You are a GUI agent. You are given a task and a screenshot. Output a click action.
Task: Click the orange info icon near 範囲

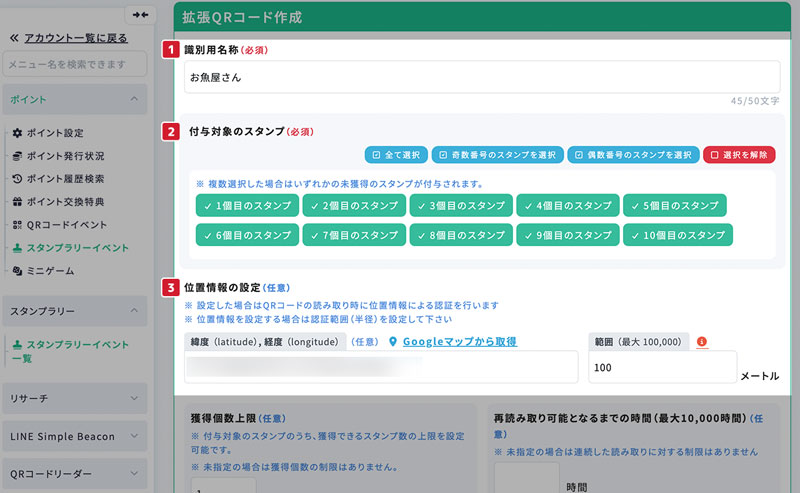(702, 342)
